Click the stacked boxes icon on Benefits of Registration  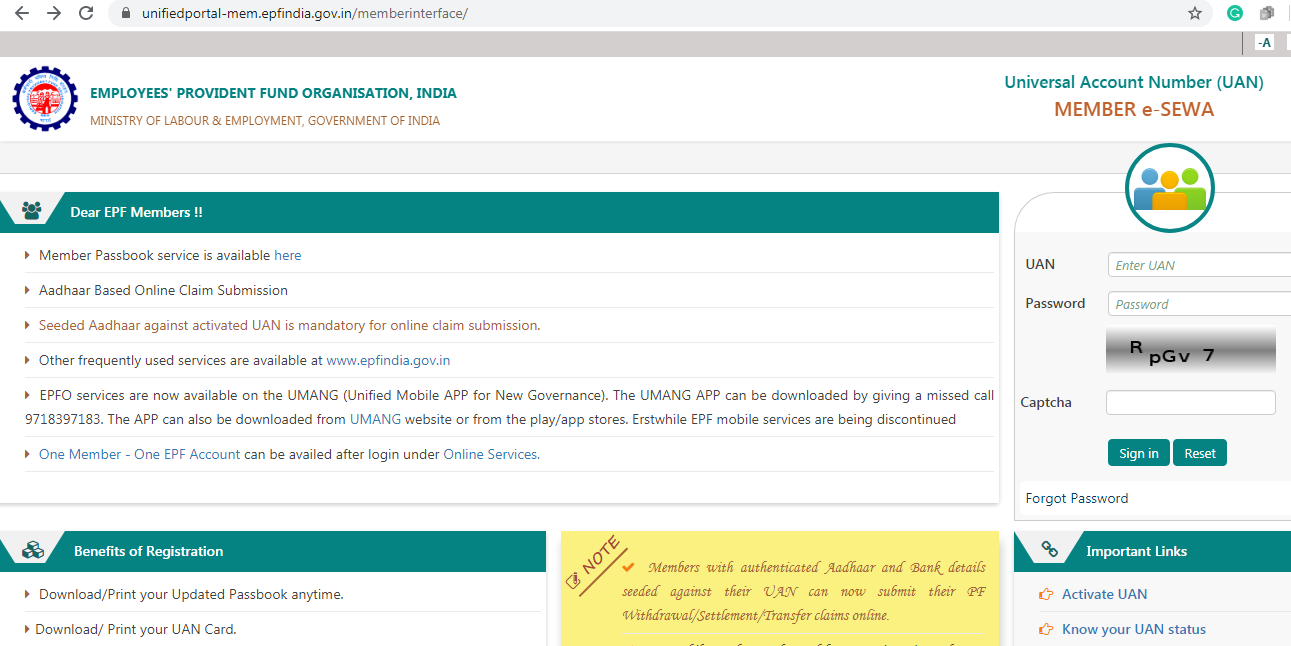click(34, 551)
